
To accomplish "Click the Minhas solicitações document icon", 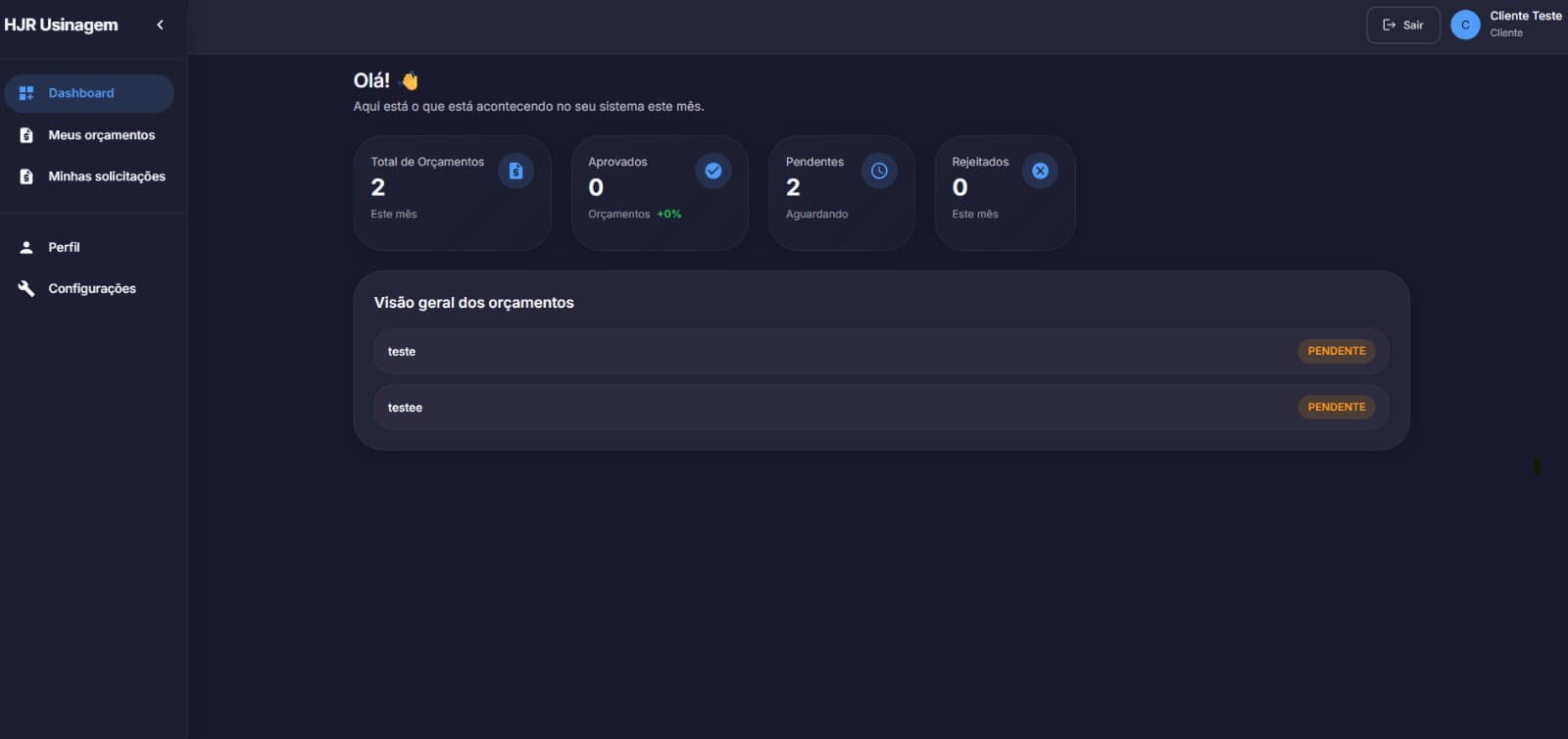I will click(26, 176).
